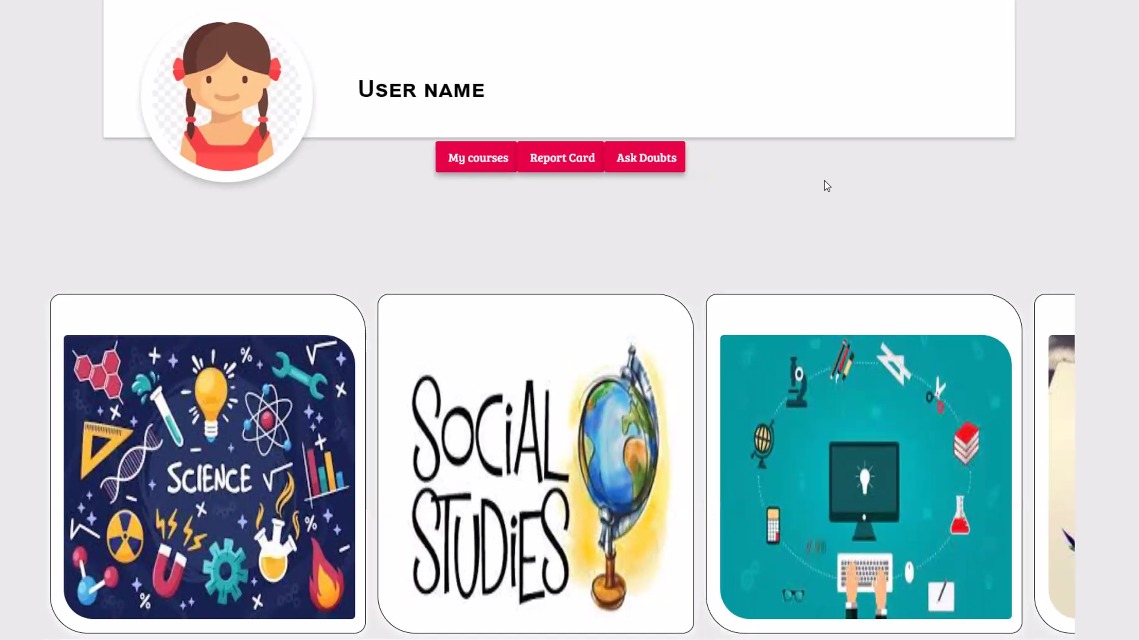Screen dimensions: 1139x640
Task: Click the stacked books icon in computer card
Action: coord(966,443)
